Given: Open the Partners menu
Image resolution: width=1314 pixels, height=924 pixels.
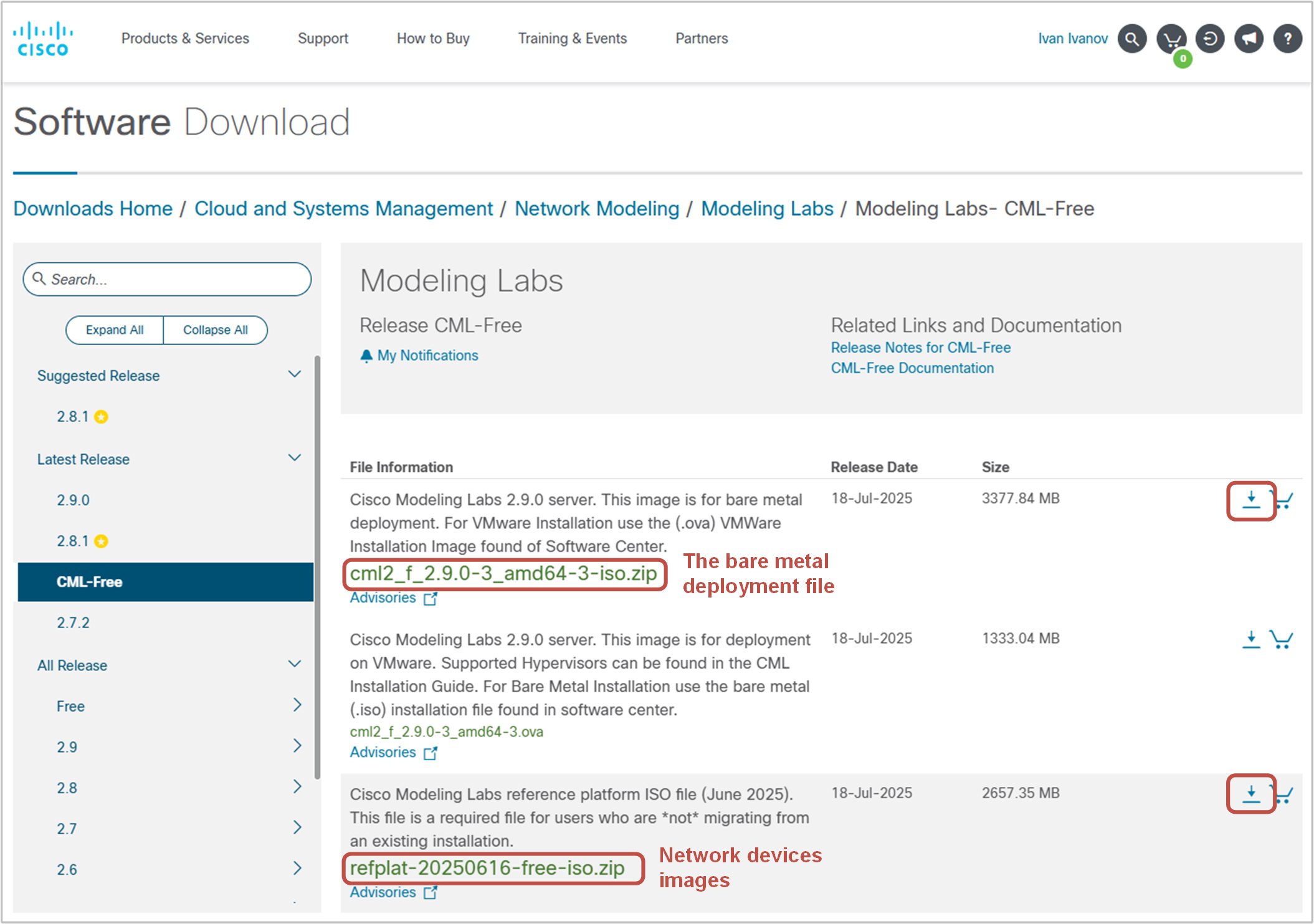Looking at the screenshot, I should click(702, 39).
